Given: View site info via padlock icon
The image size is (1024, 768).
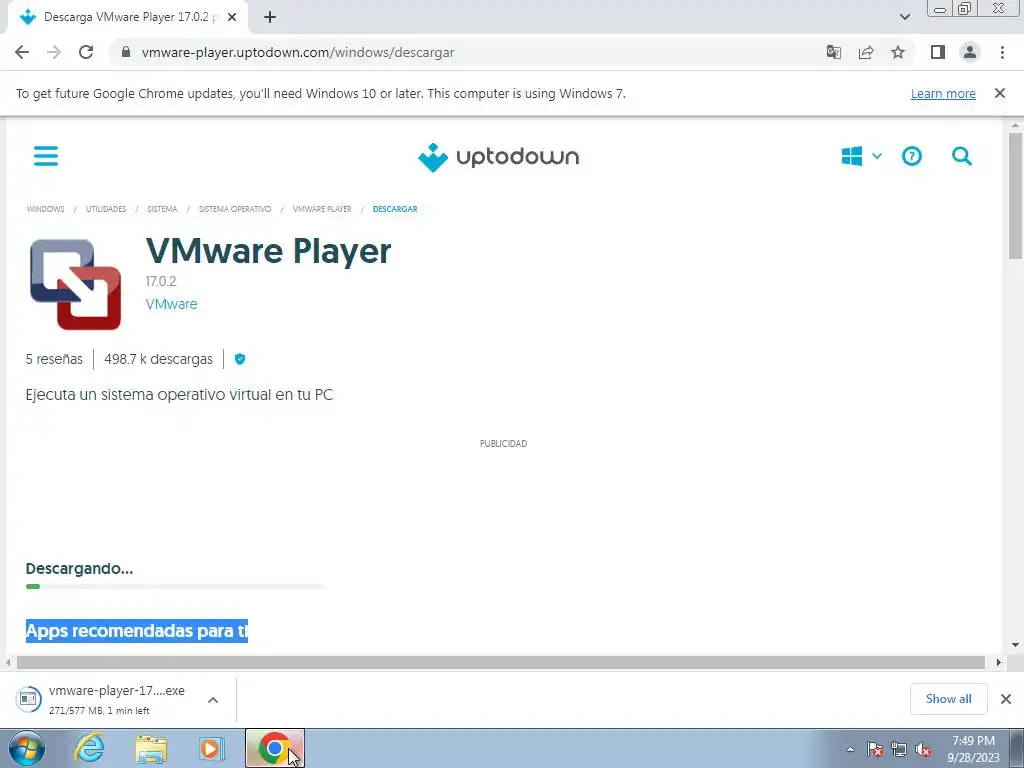Looking at the screenshot, I should click(126, 52).
